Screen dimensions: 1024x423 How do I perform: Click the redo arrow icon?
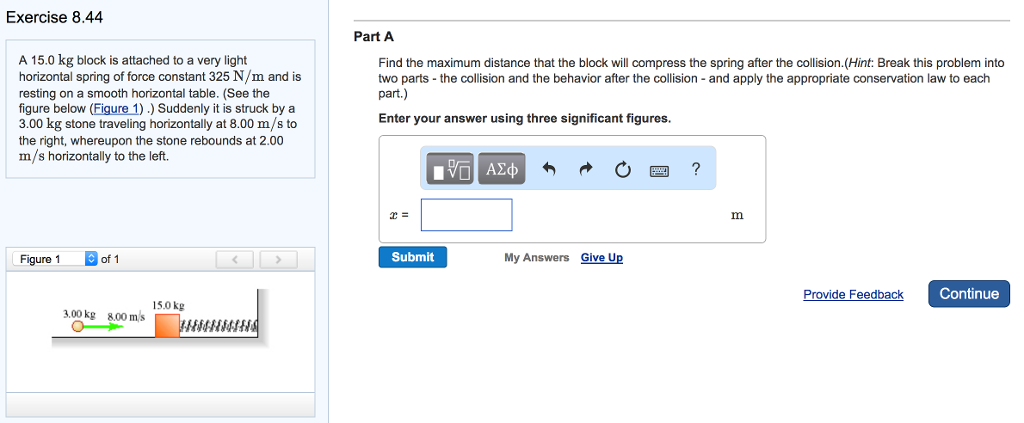pos(585,170)
